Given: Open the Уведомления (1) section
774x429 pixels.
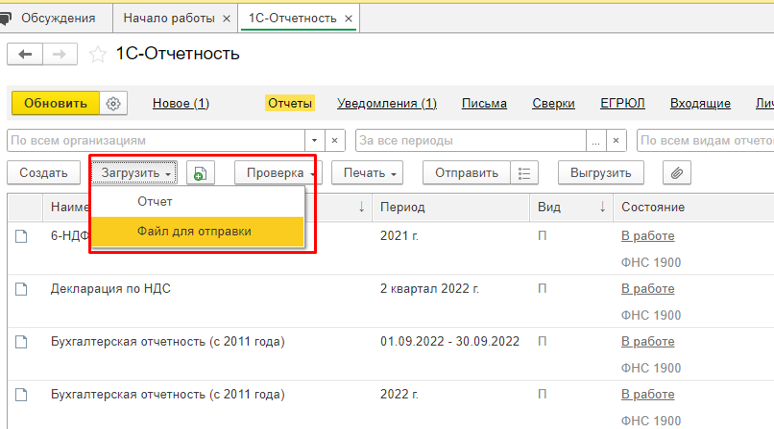Looking at the screenshot, I should point(387,103).
